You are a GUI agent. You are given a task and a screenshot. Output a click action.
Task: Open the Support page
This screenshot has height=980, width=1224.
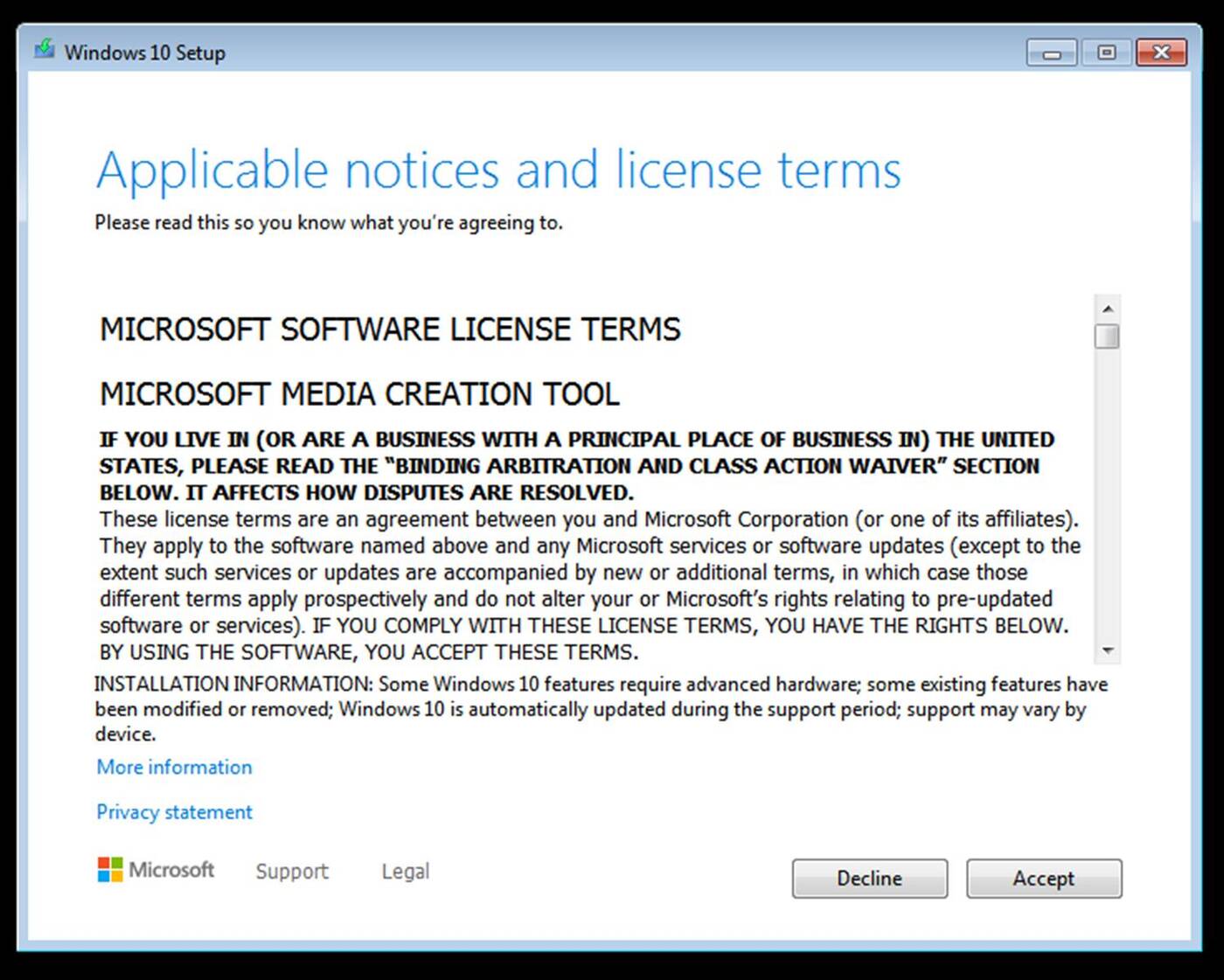[291, 871]
